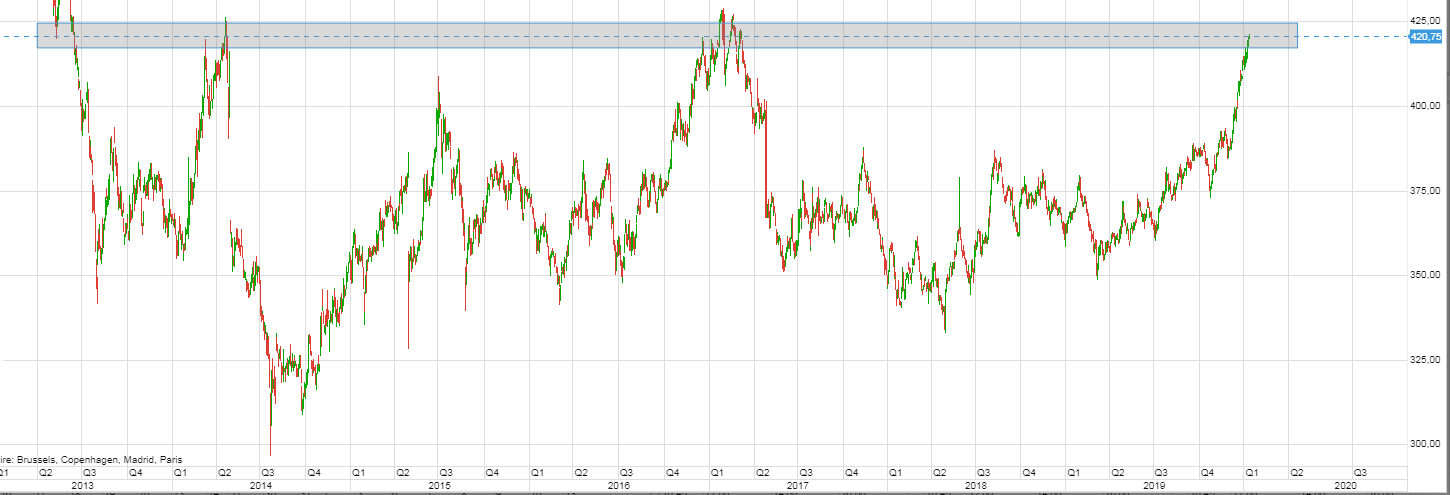This screenshot has height=495, width=1450.
Task: Select the 2014 year label on timeline
Action: pos(261,485)
